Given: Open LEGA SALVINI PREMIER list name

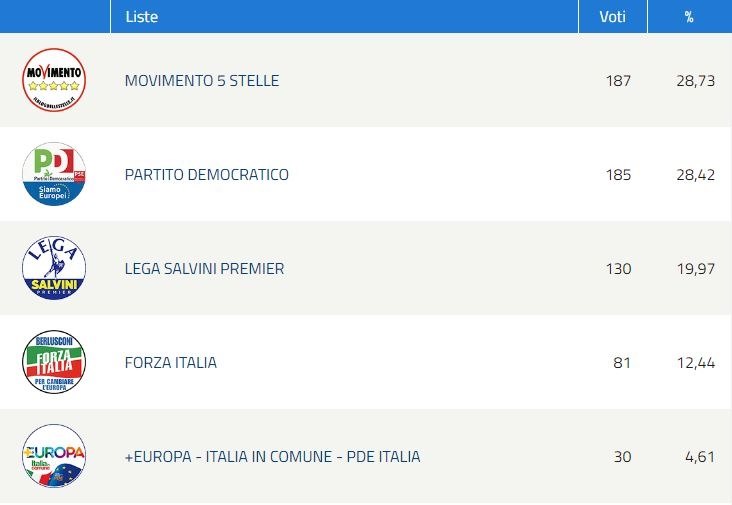Looking at the screenshot, I should [x=204, y=268].
